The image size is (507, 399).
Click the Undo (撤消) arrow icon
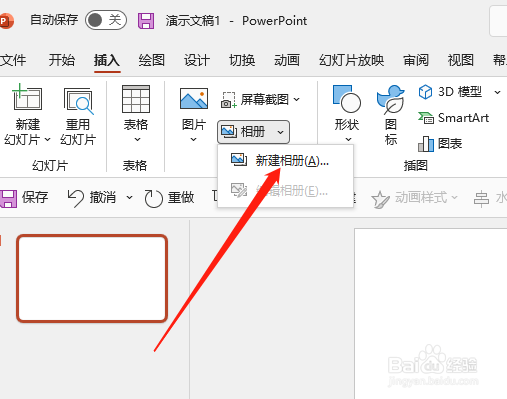(76, 198)
